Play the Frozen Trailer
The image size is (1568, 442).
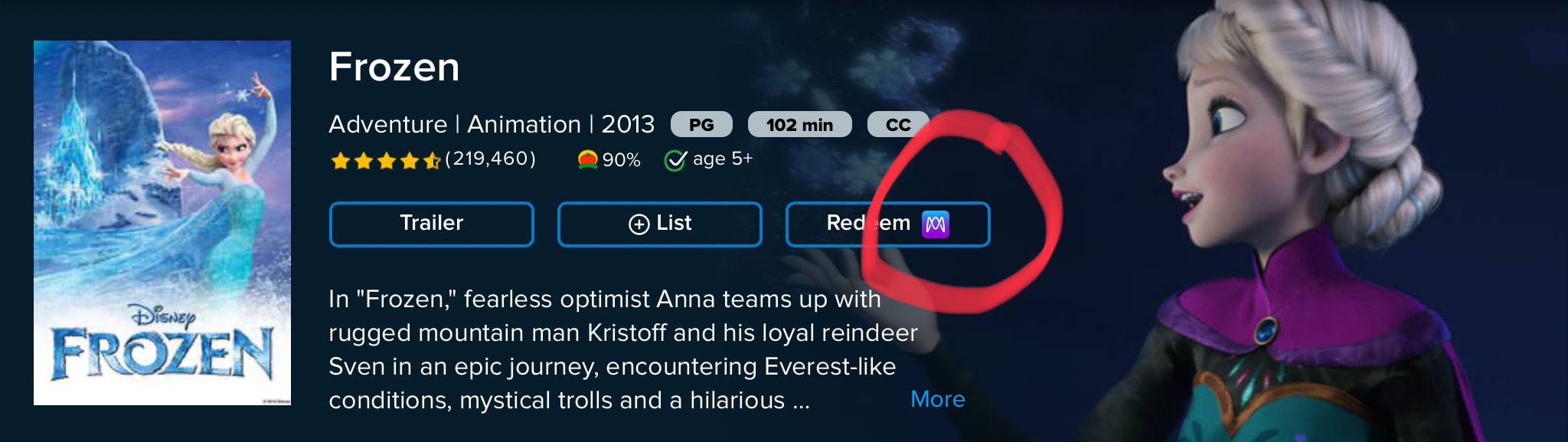(x=431, y=224)
